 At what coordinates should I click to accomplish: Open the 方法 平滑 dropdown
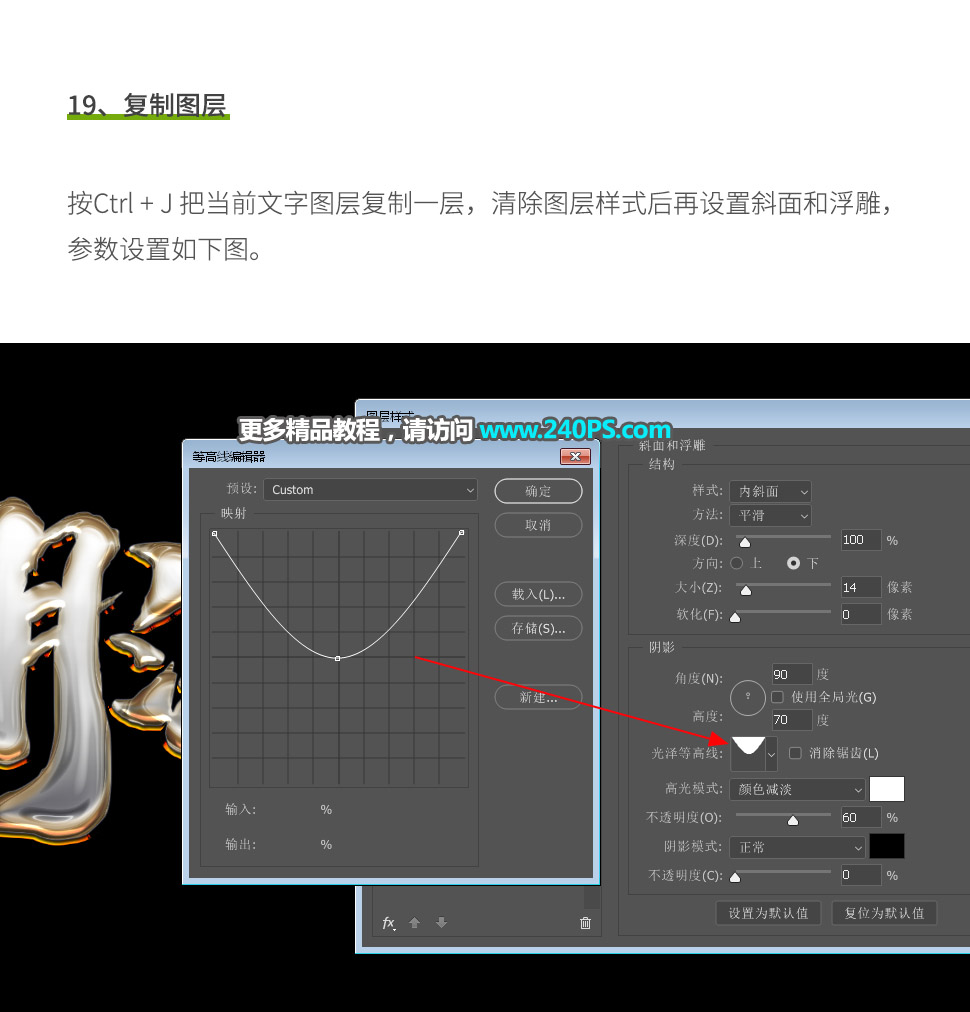pos(770,515)
